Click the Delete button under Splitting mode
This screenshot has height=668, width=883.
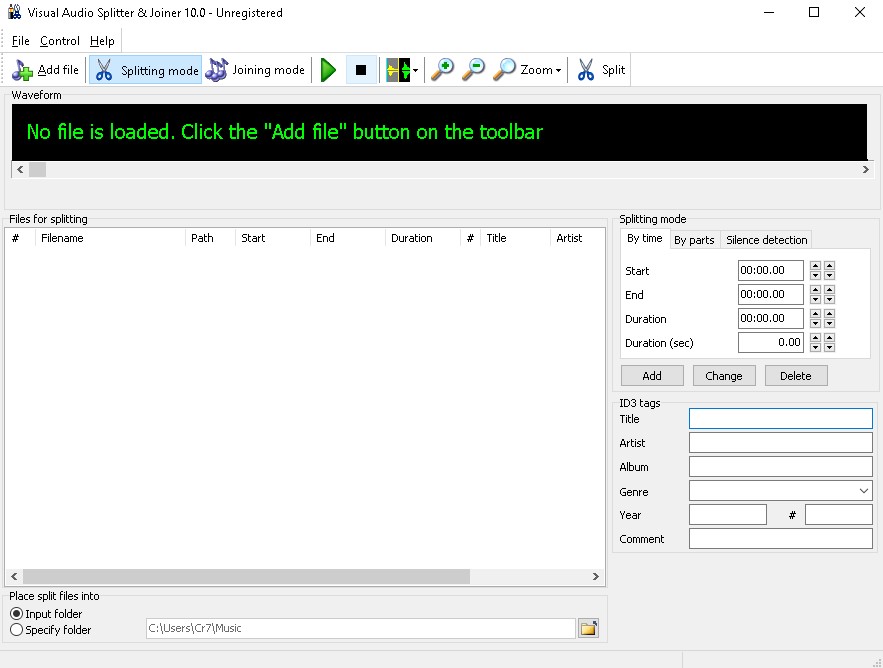[796, 376]
